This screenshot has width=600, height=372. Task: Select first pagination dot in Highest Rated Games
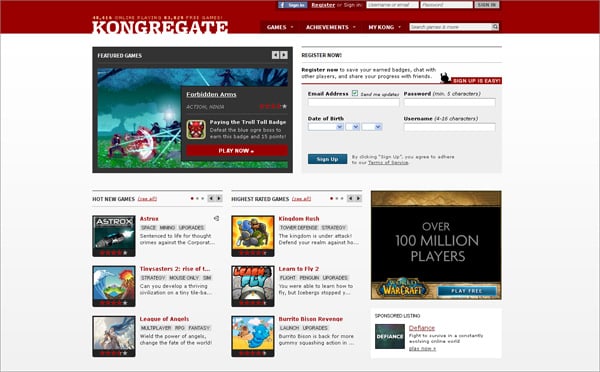click(331, 199)
